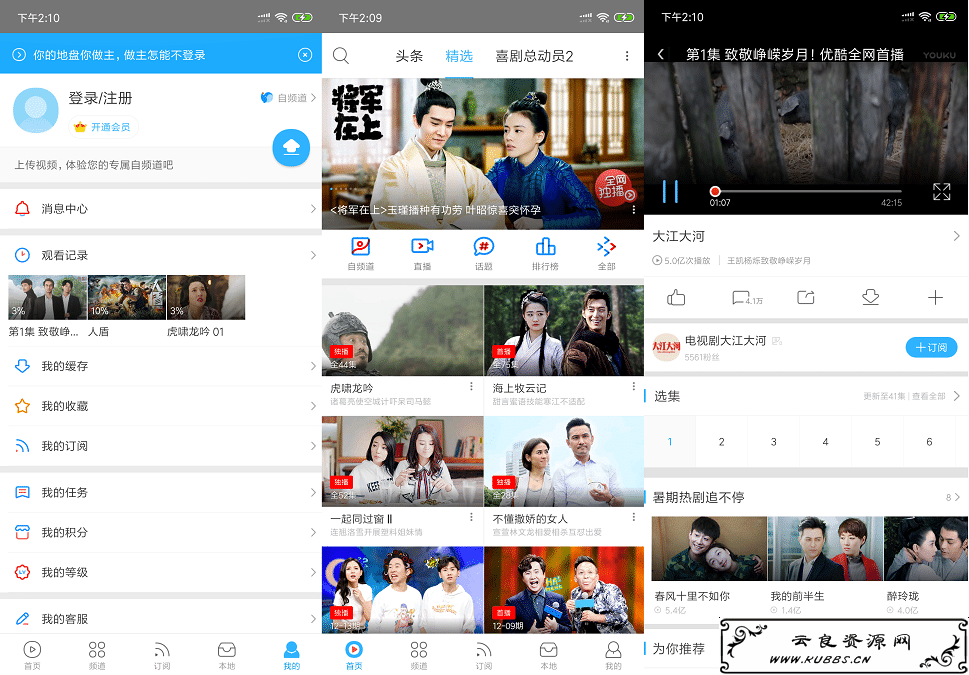Close the blue login banner
This screenshot has height=675, width=969.
click(305, 55)
